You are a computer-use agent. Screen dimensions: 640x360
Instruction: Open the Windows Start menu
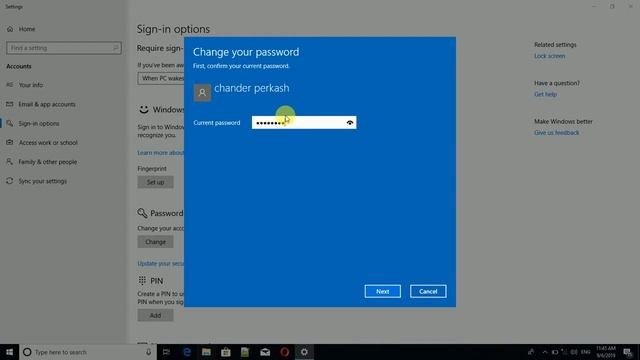[x=9, y=352]
